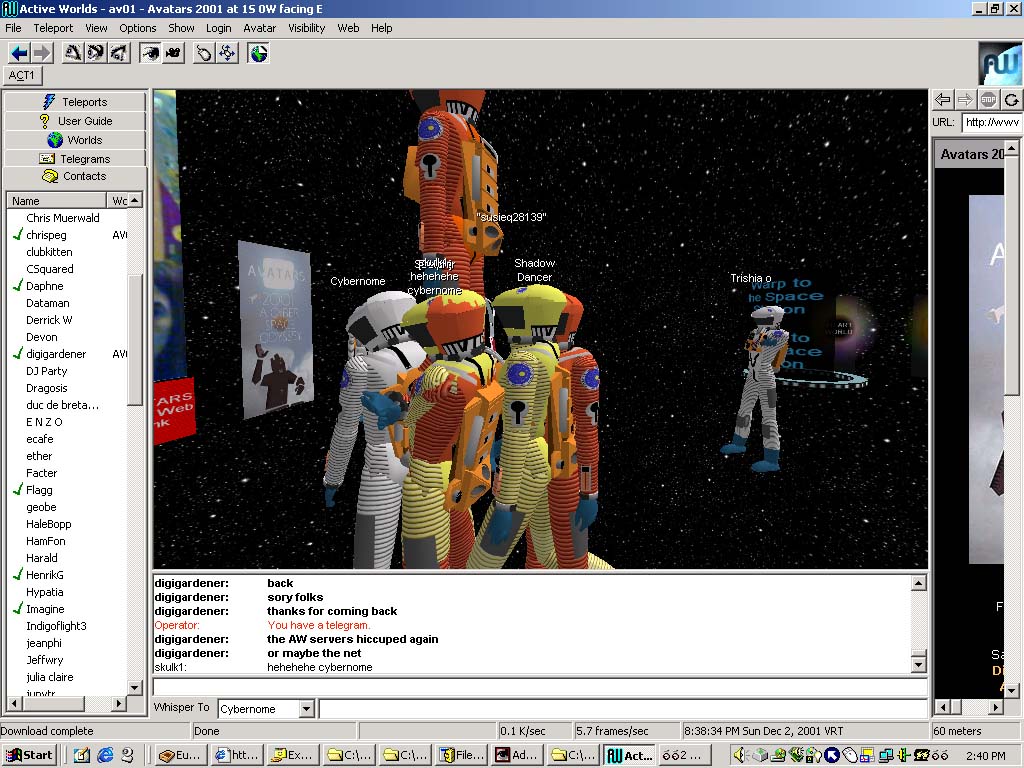Screen dimensions: 1024x768
Task: Toggle third-person camera view button
Action: pos(172,53)
